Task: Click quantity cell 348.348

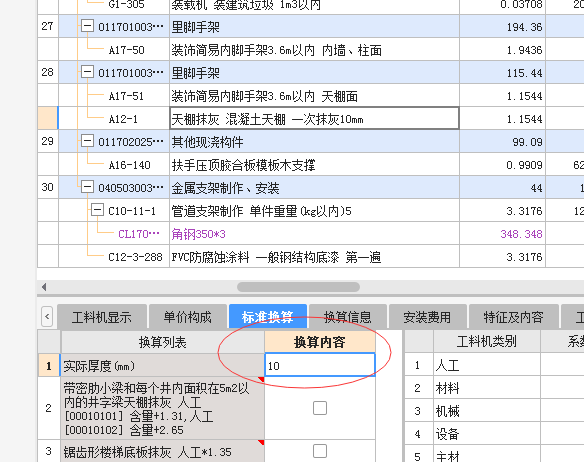Action: [x=502, y=234]
